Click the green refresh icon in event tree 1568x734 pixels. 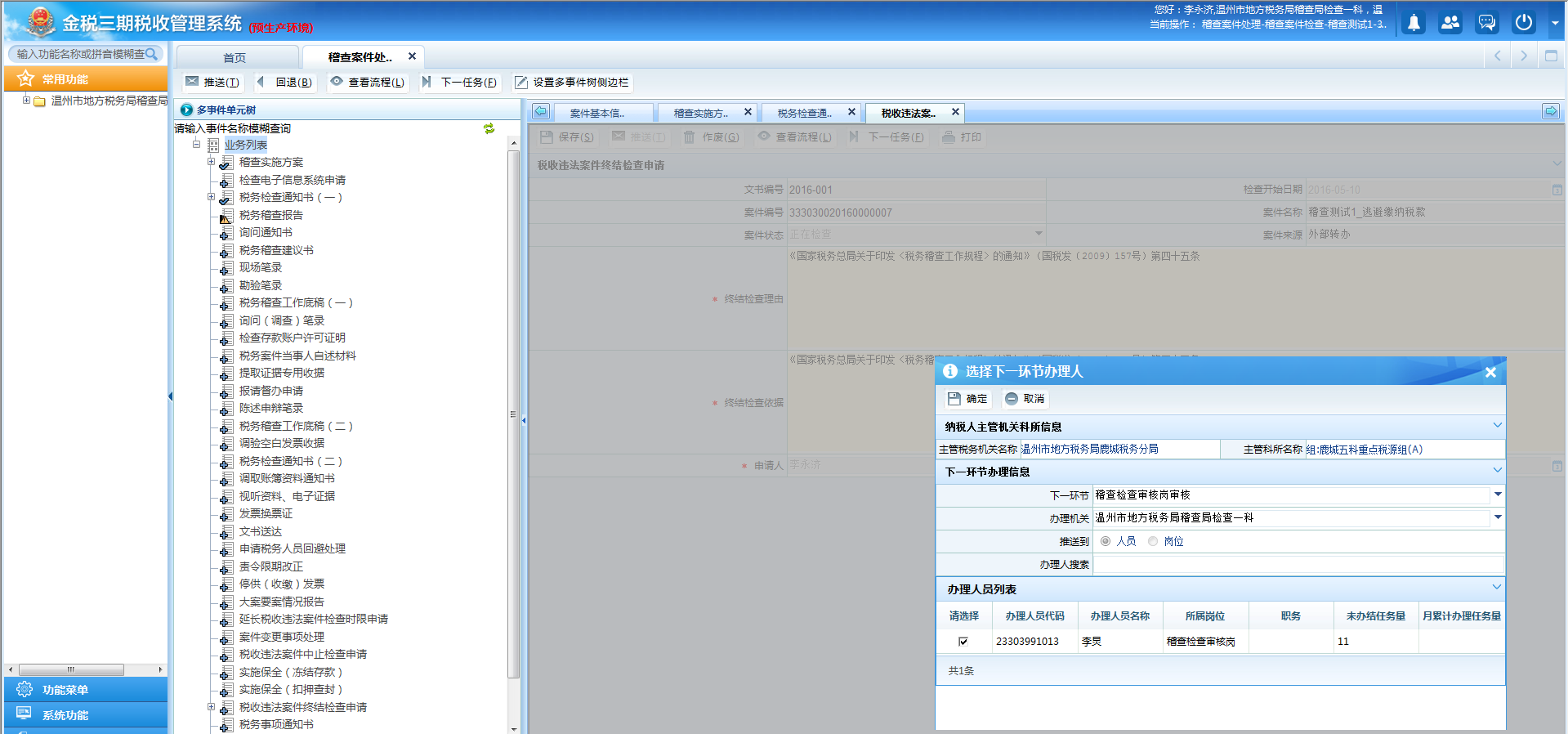pos(489,128)
